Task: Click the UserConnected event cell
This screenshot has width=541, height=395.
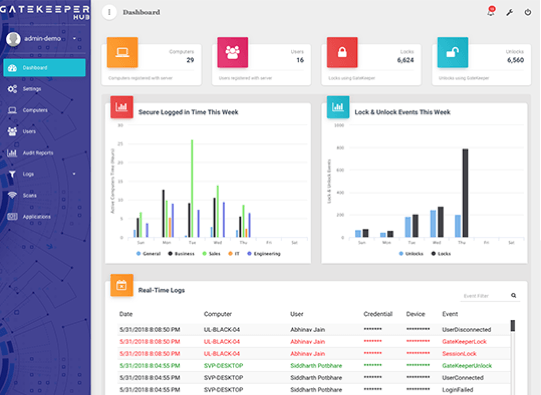Action: (x=463, y=378)
